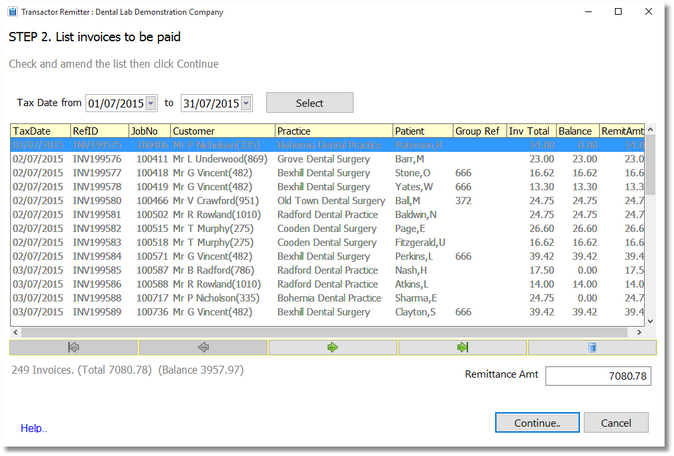Select invoice INV199589
The width and height of the screenshot is (674, 456).
pos(328,312)
